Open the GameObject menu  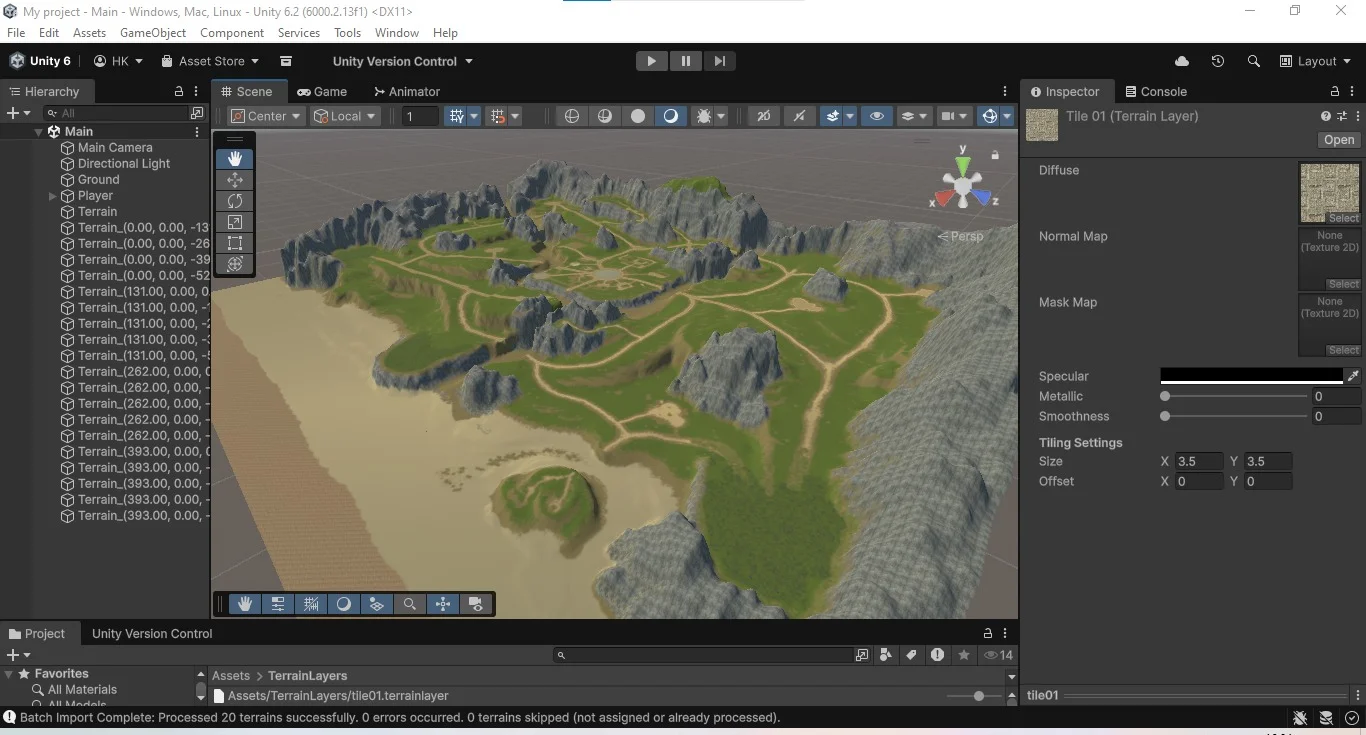(x=153, y=33)
